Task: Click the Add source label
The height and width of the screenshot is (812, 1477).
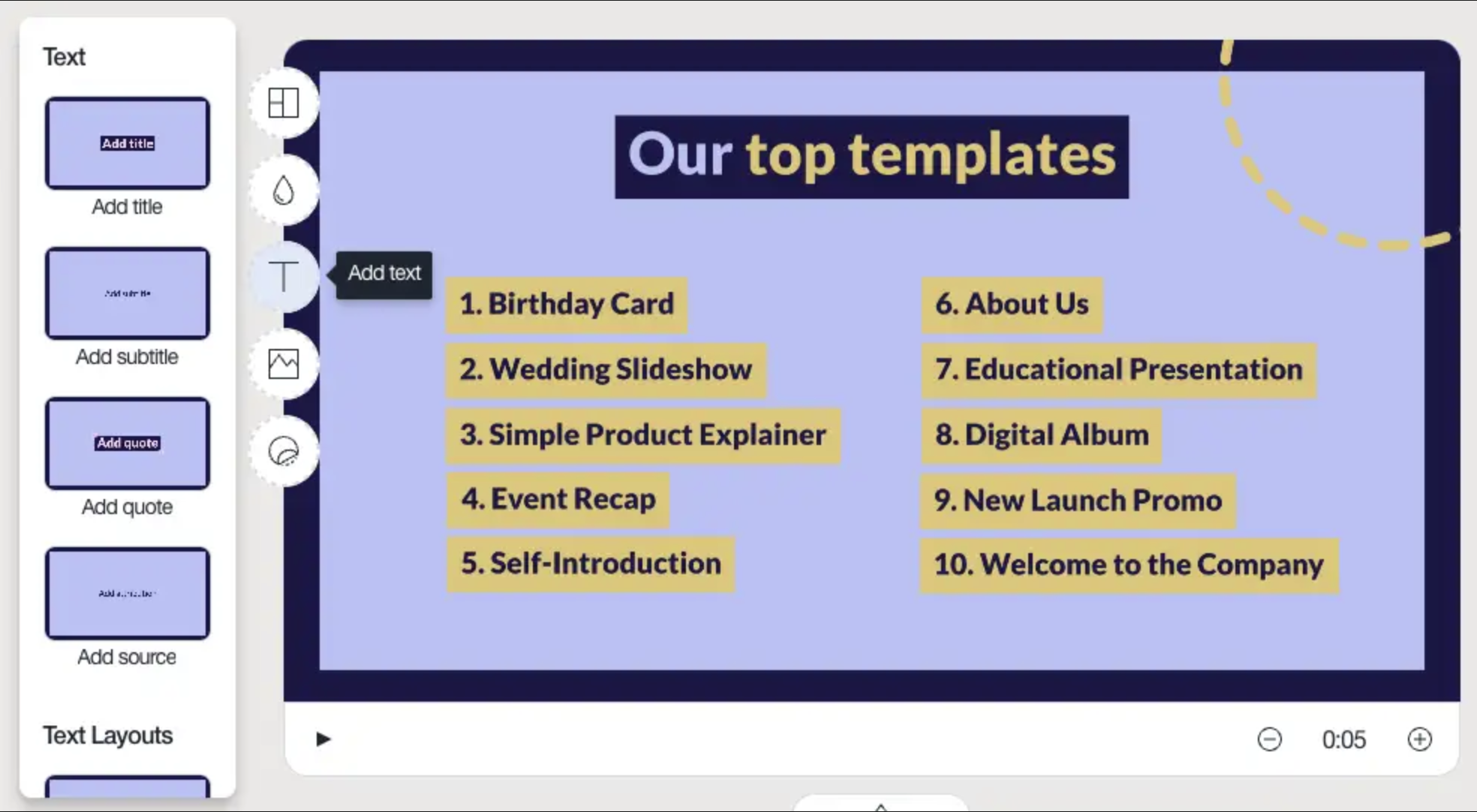Action: [127, 657]
